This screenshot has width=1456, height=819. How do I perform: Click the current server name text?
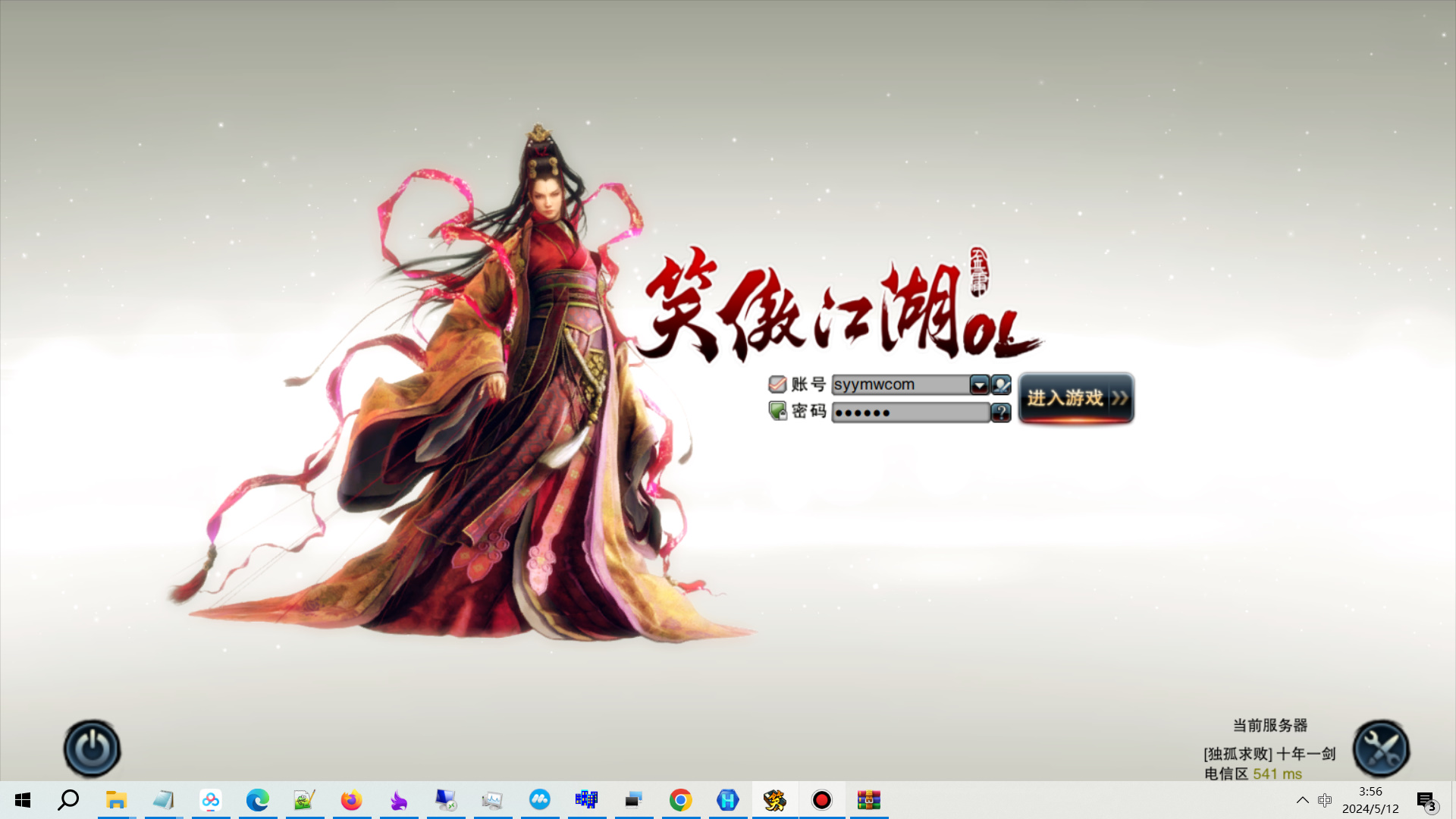tap(1269, 754)
